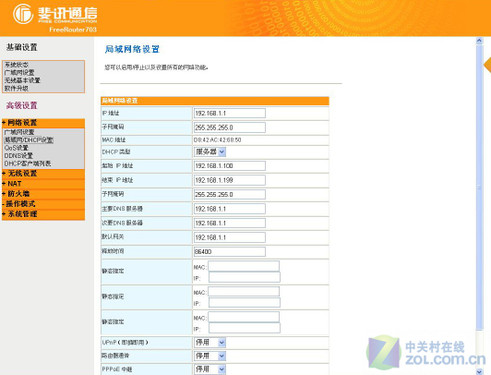
Task: Open the 路由器通告 dropdown set to 停用
Action: 210,356
